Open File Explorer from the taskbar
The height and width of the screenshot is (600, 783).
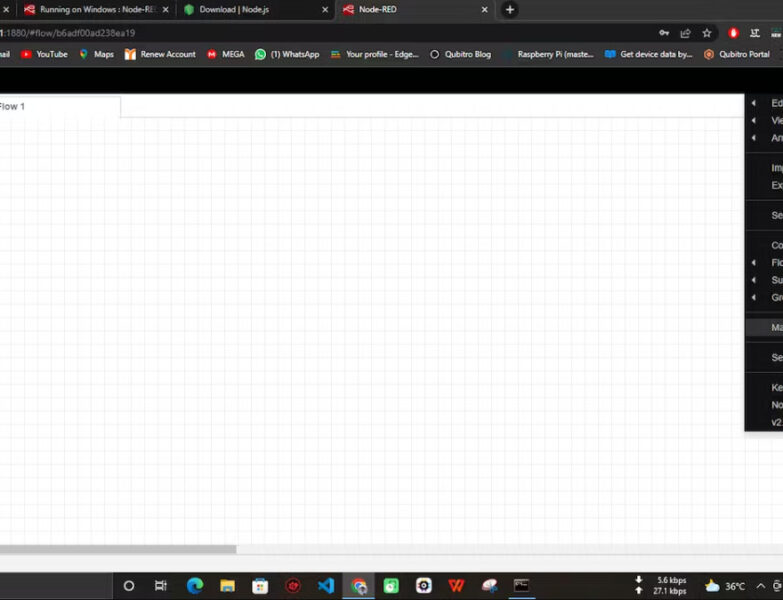click(x=227, y=586)
